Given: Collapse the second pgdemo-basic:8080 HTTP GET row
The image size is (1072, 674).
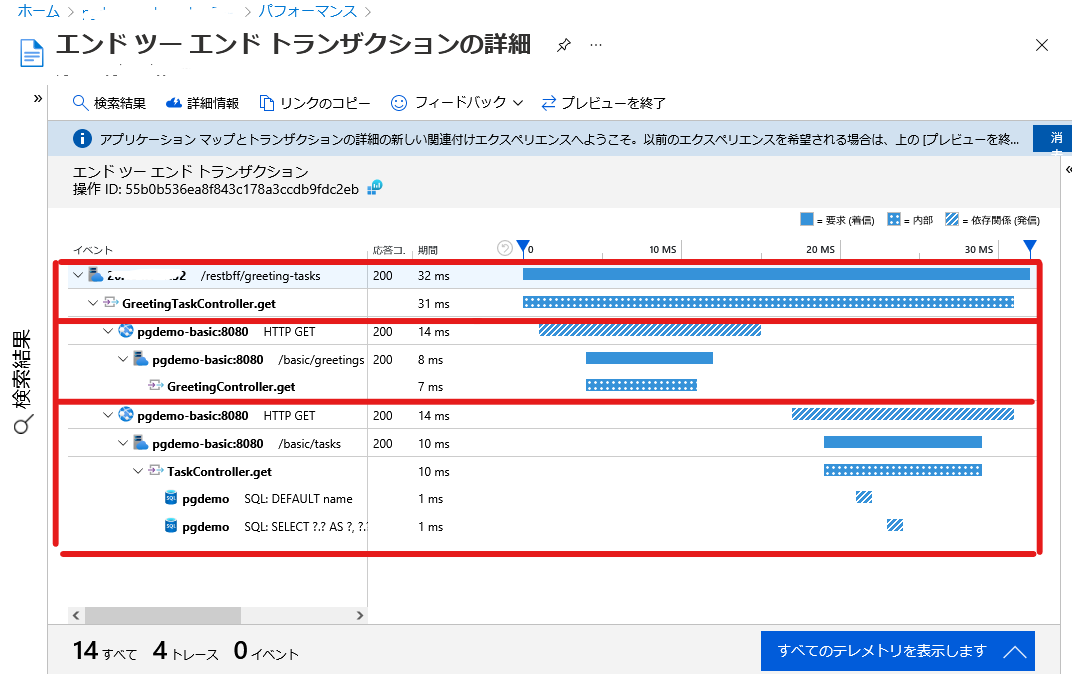Looking at the screenshot, I should coord(108,415).
